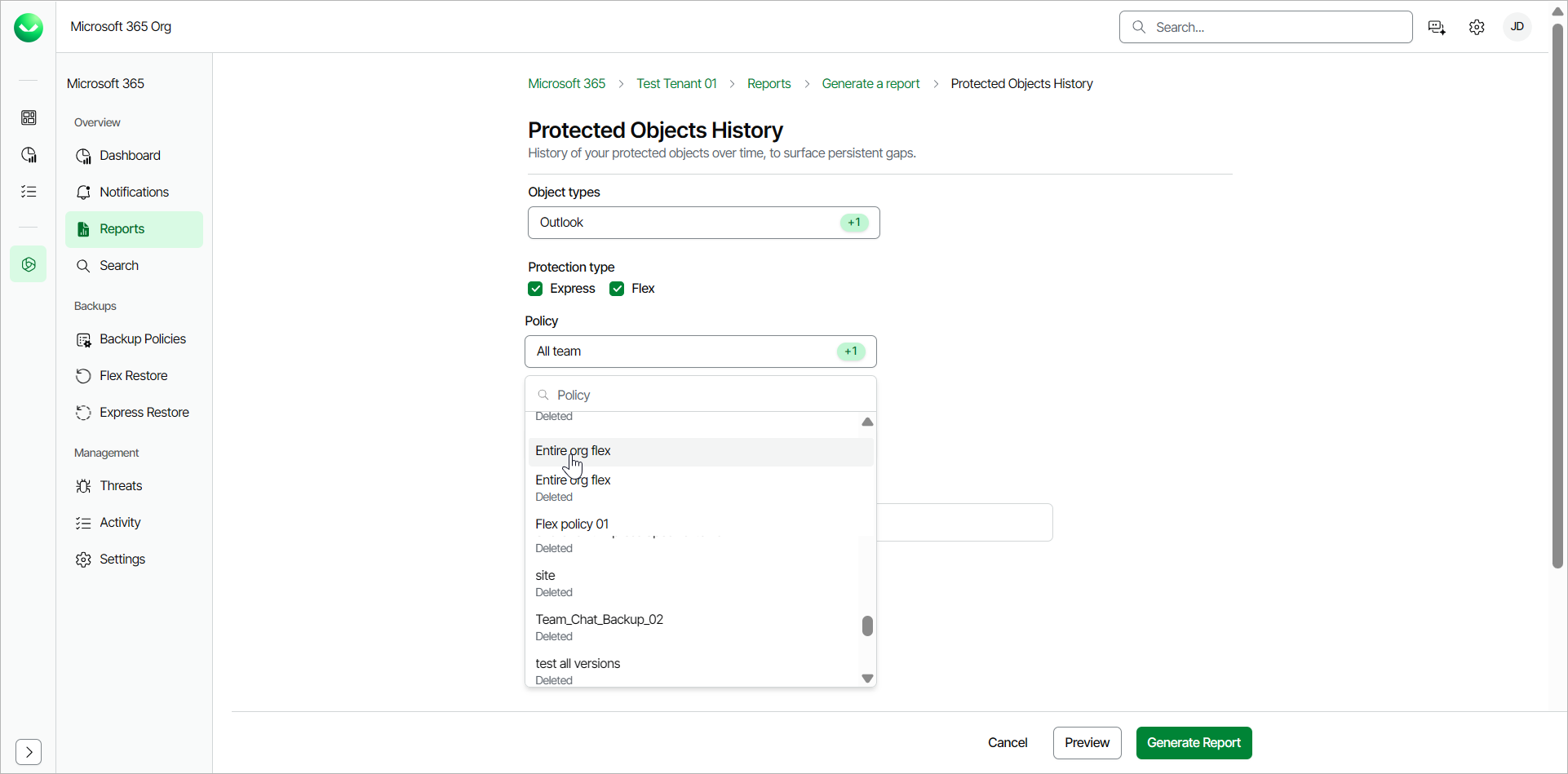
Task: Click the Settings gear icon in sidebar
Action: [83, 559]
